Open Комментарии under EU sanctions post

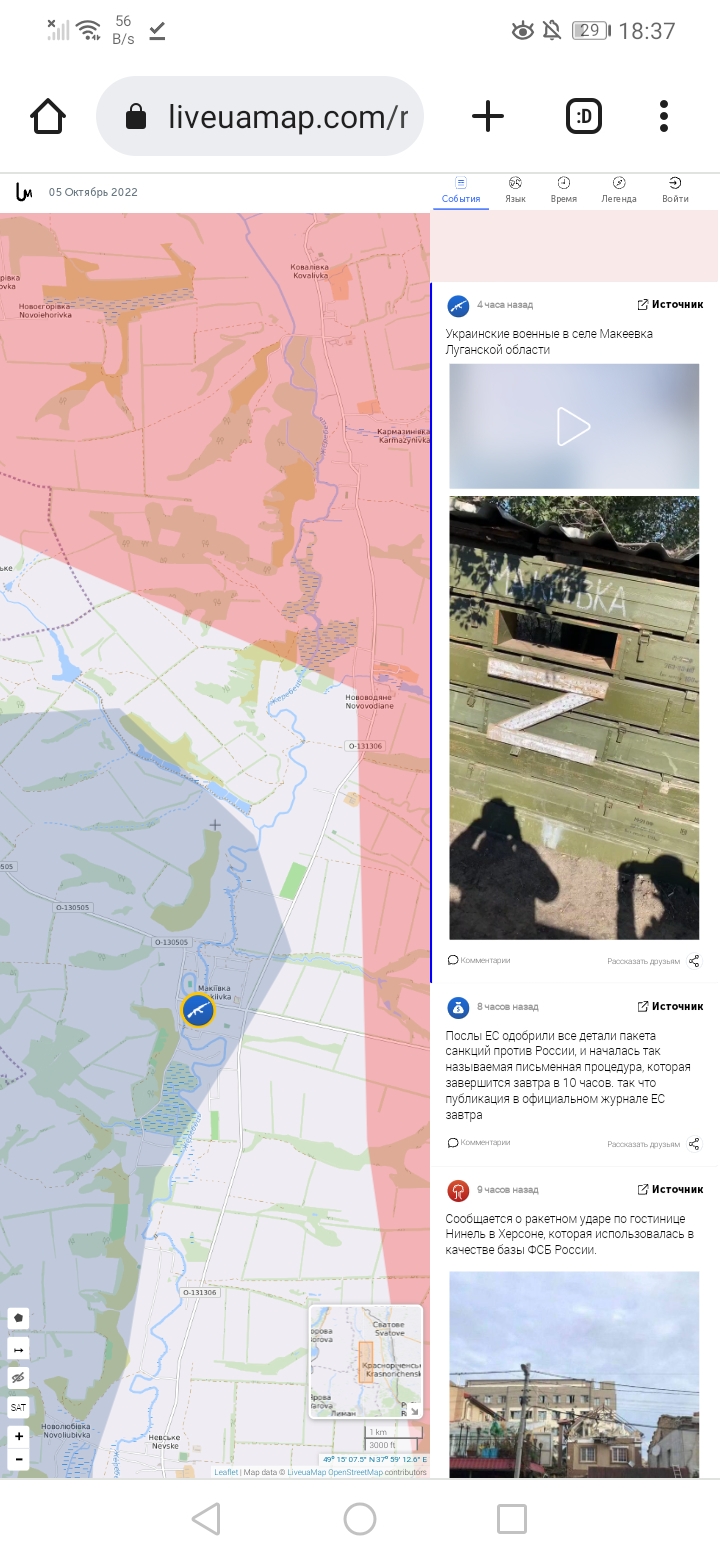pyautogui.click(x=479, y=1142)
